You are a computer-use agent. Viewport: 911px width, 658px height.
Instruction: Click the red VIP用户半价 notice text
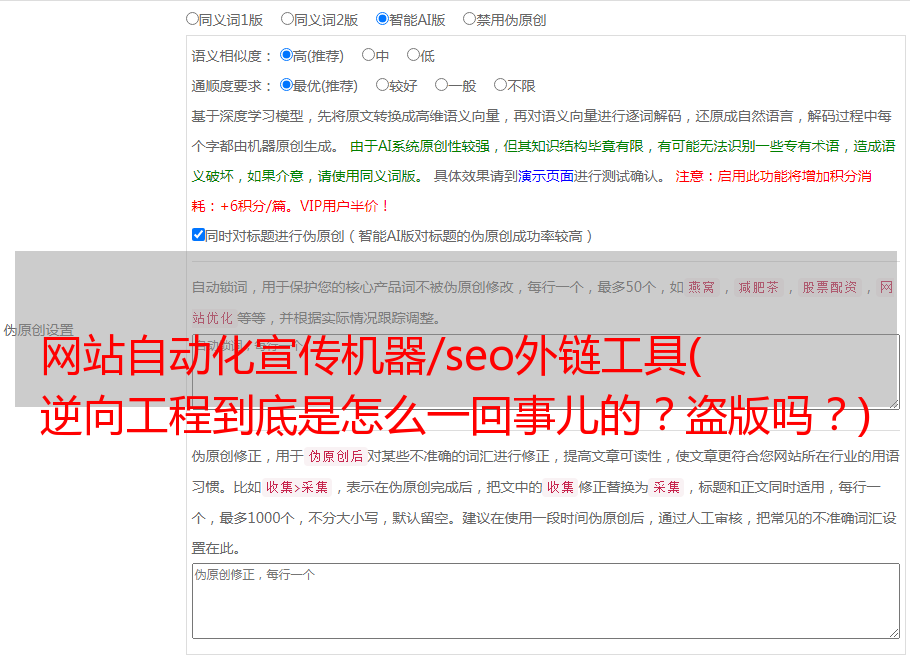(345, 206)
